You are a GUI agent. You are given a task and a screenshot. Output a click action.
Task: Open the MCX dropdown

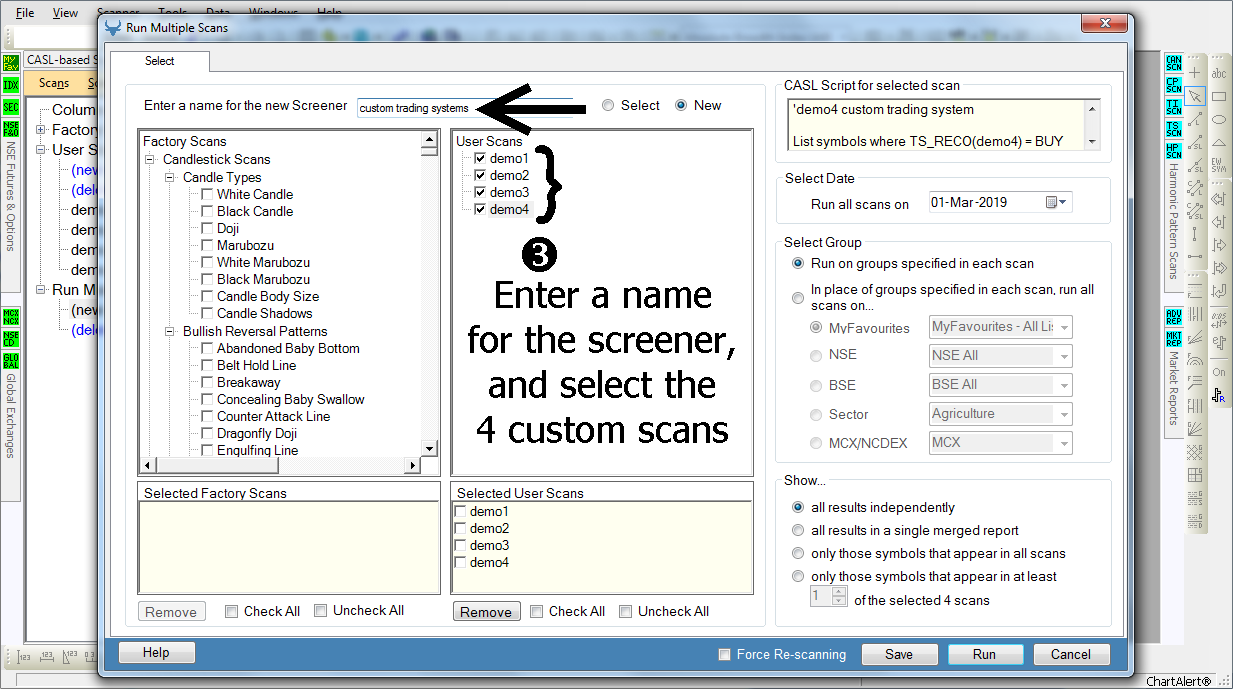point(1000,442)
